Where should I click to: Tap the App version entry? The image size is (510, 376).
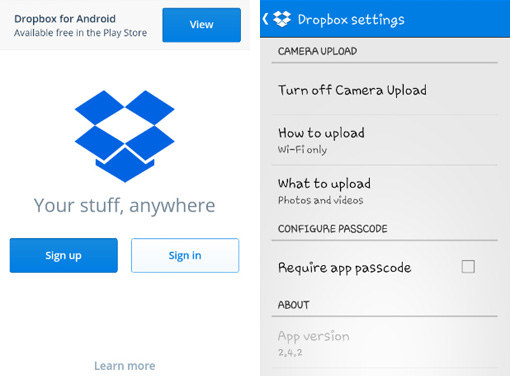385,343
